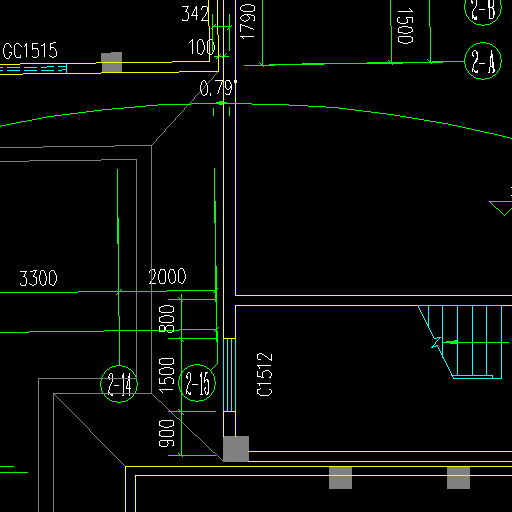This screenshot has height=512, width=512.
Task: Click the 2-14 axis bubble
Action: 119,384
